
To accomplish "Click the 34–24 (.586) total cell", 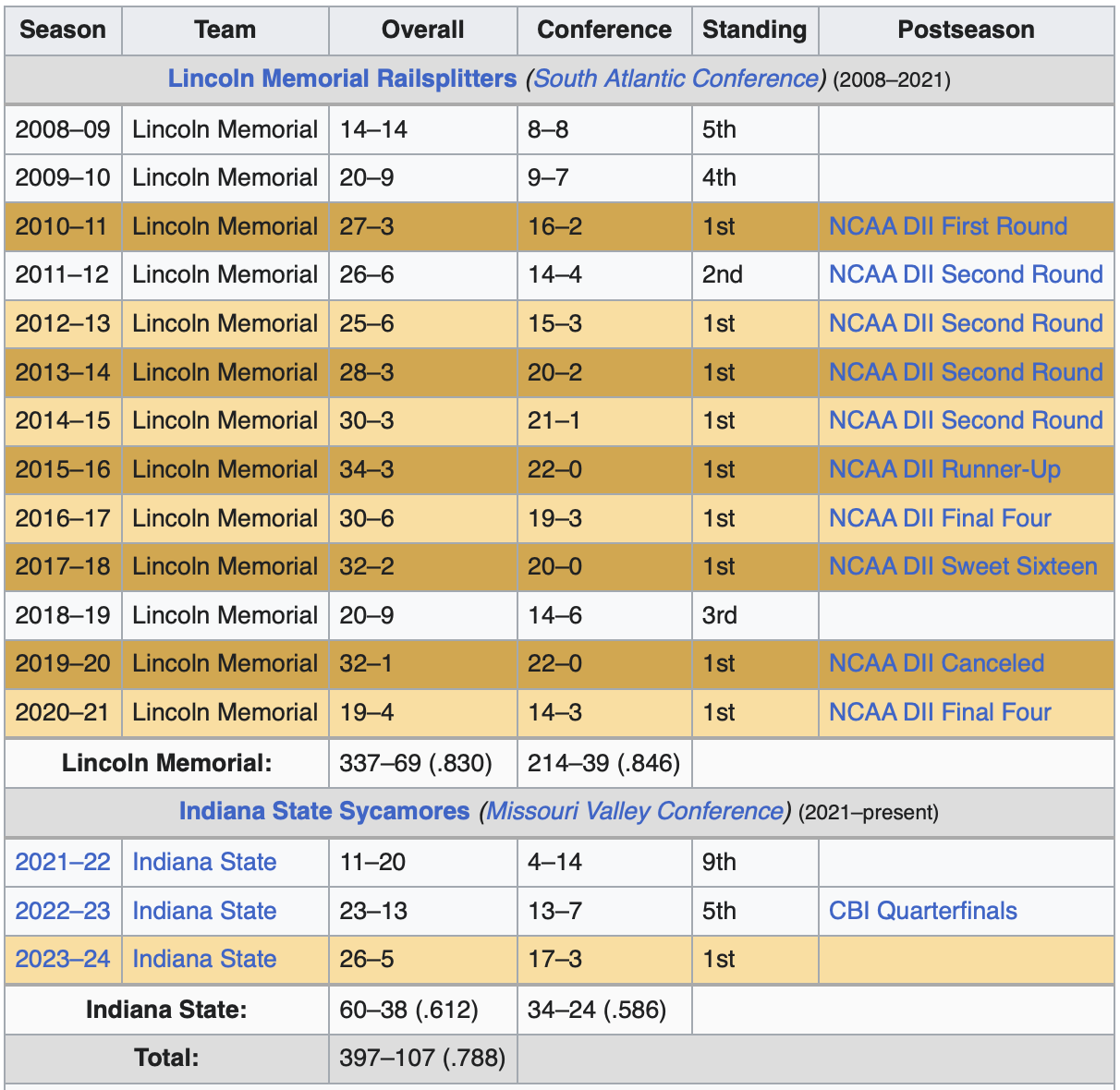I will pyautogui.click(x=604, y=1010).
